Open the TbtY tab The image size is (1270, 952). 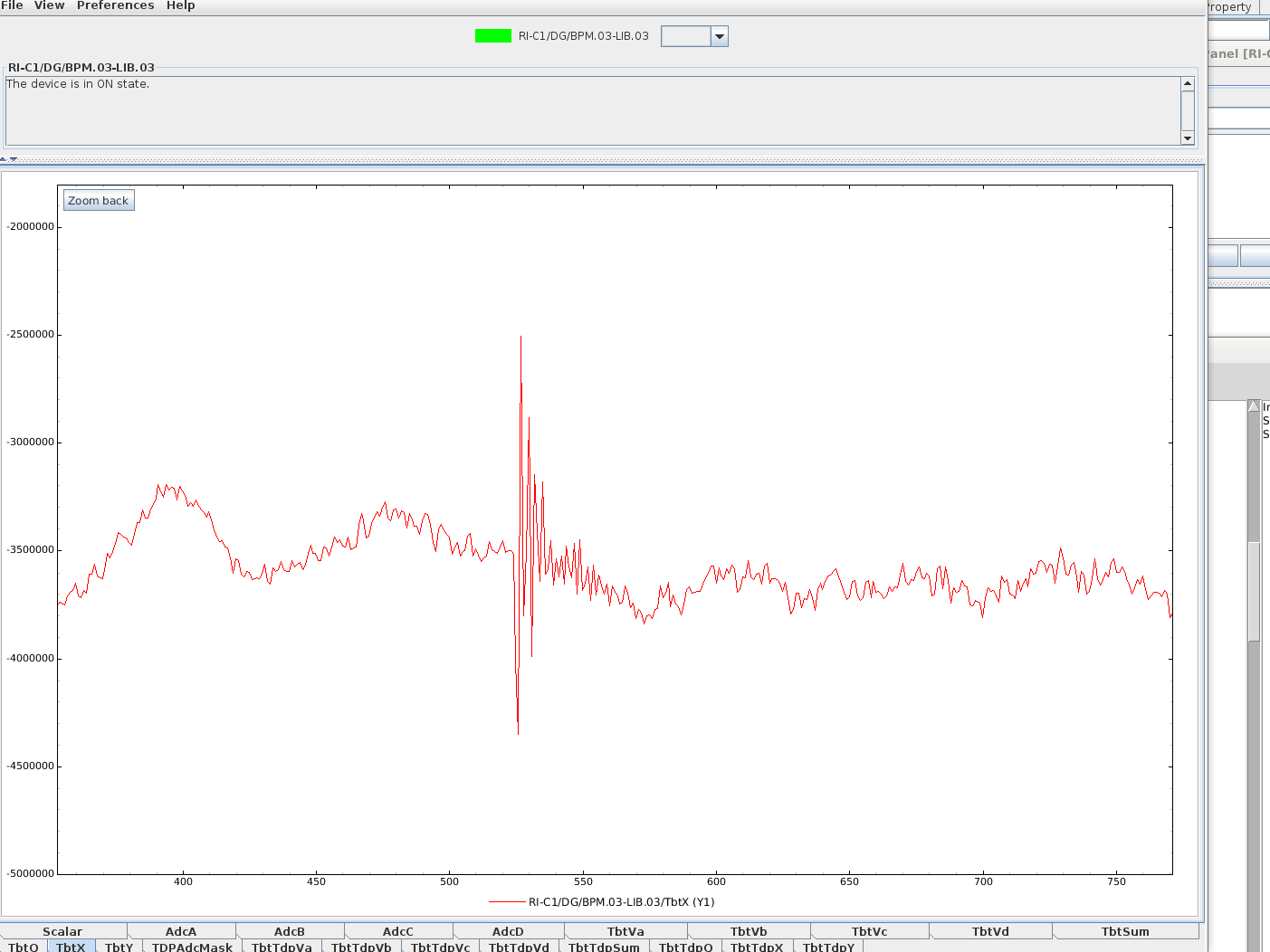pyautogui.click(x=119, y=947)
